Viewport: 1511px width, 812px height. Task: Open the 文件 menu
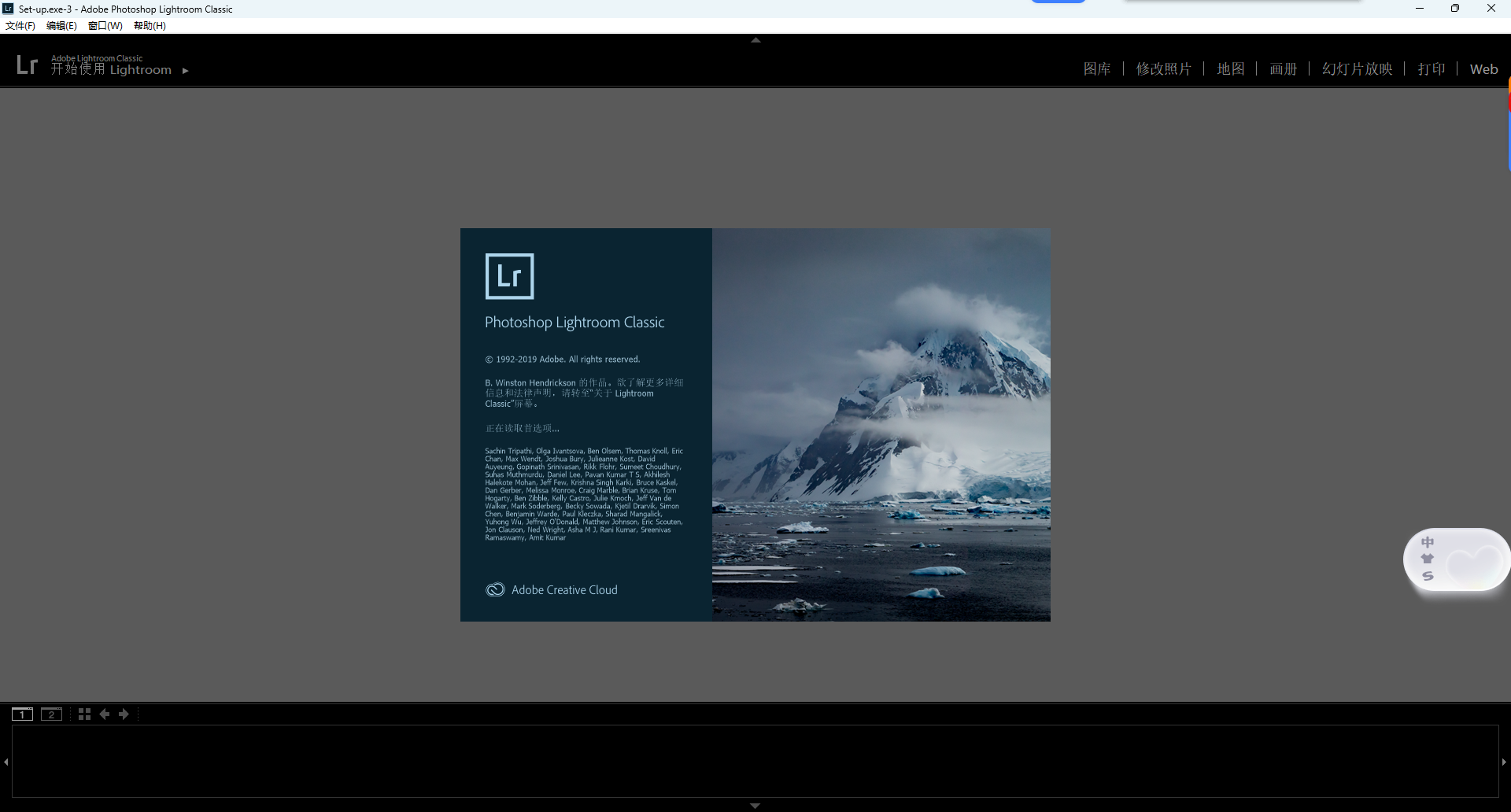point(20,25)
